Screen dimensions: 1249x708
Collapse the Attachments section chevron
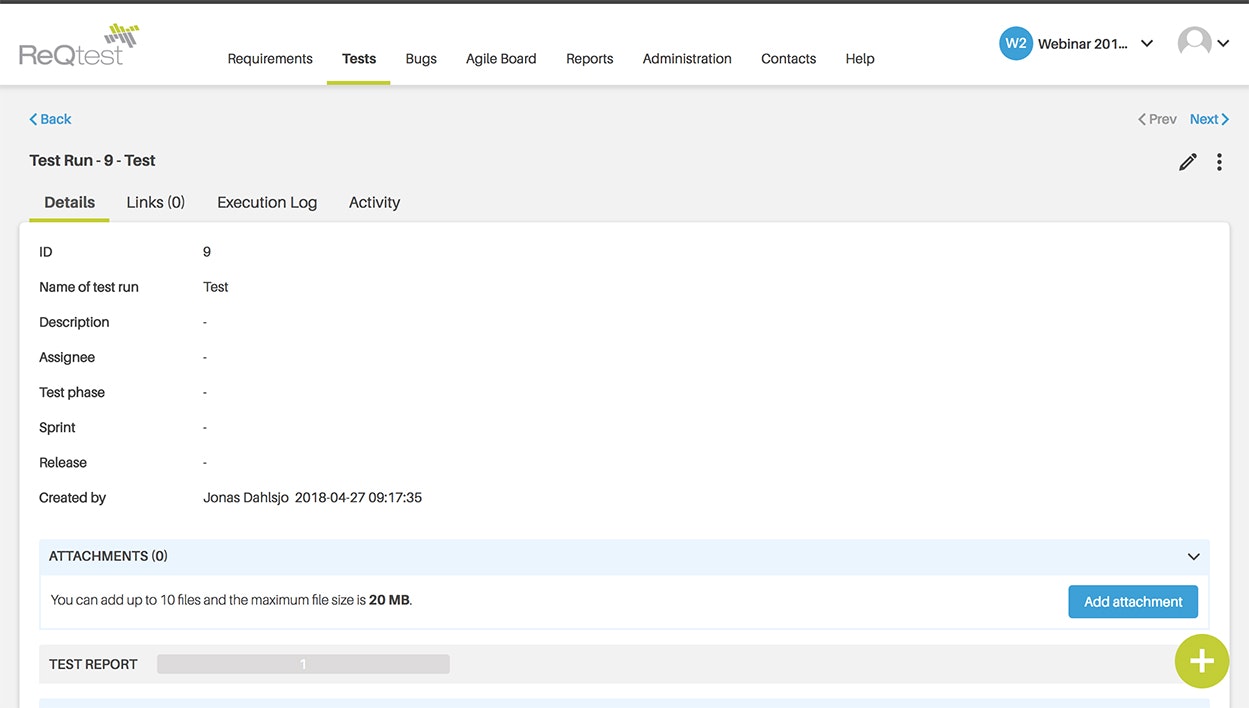[1193, 557]
